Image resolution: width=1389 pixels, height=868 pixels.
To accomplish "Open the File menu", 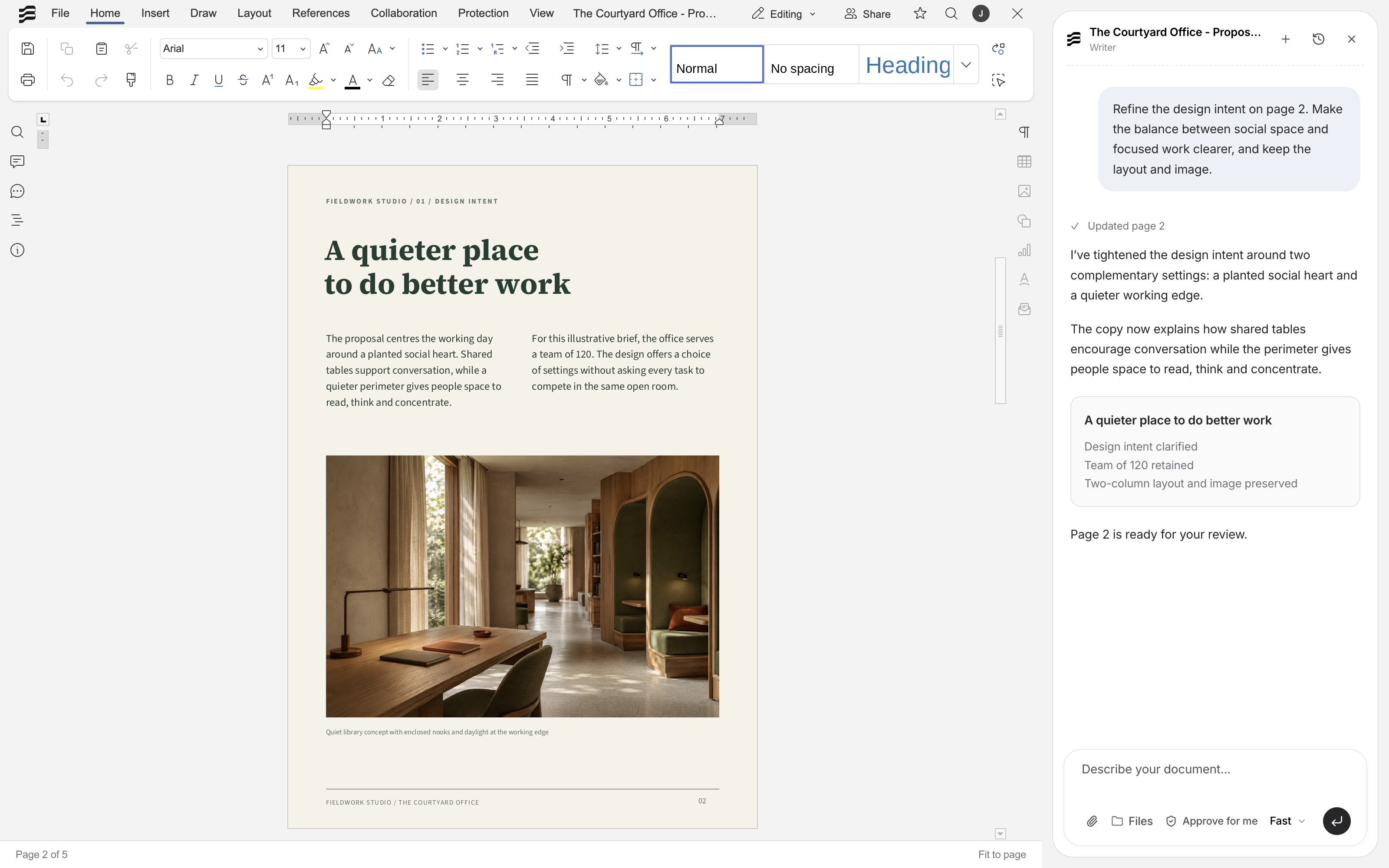I will point(60,13).
